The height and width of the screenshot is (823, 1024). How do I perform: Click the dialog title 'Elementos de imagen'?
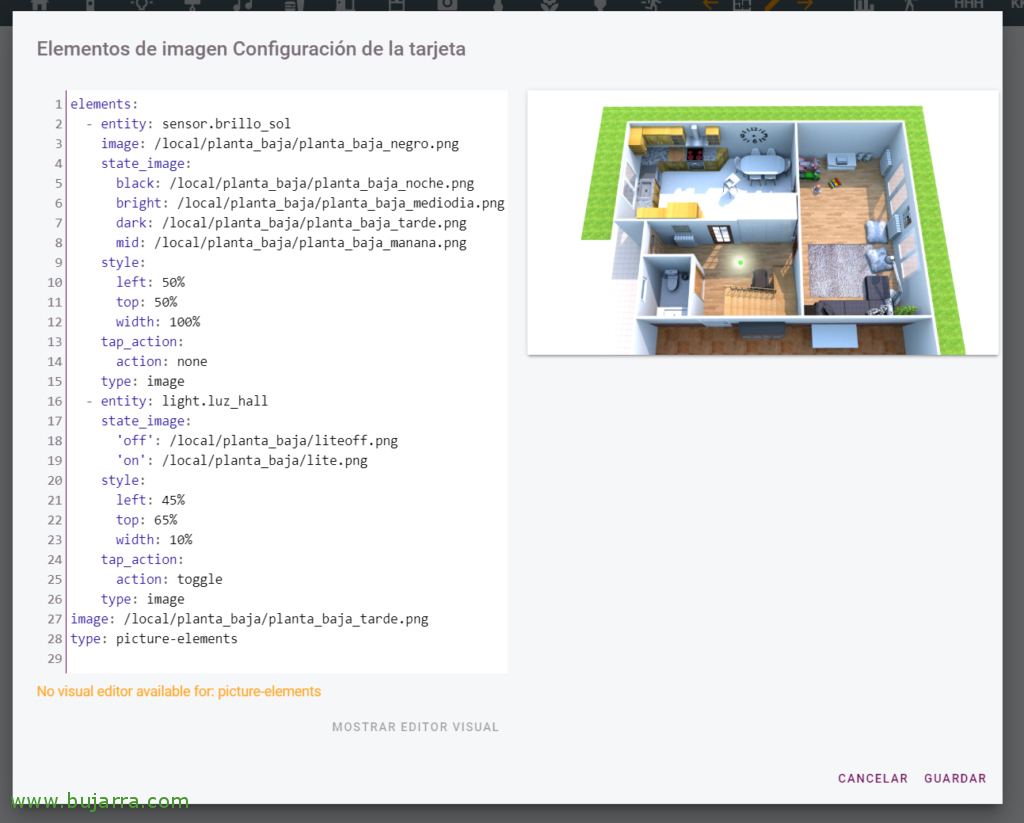pyautogui.click(x=132, y=49)
